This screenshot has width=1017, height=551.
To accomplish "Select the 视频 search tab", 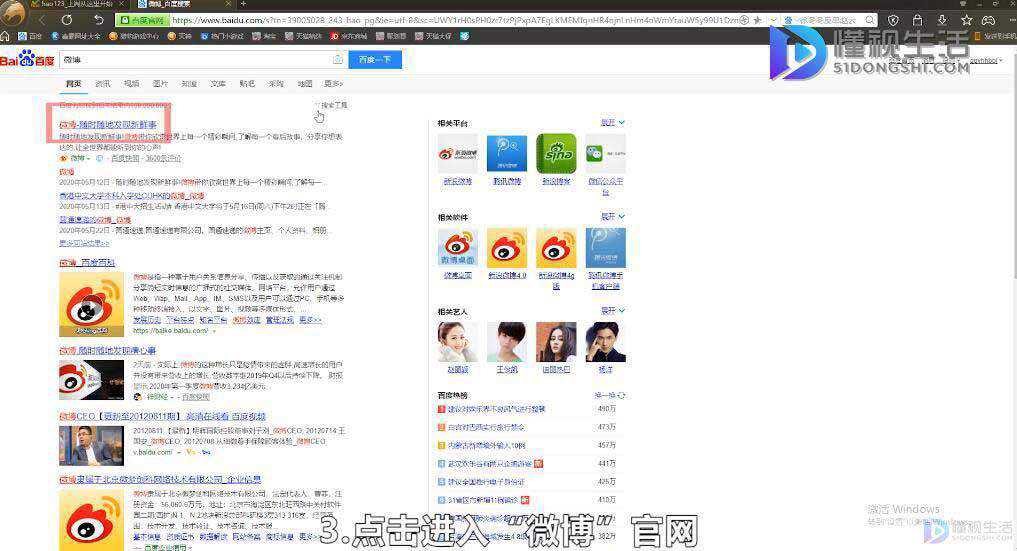I will click(132, 84).
